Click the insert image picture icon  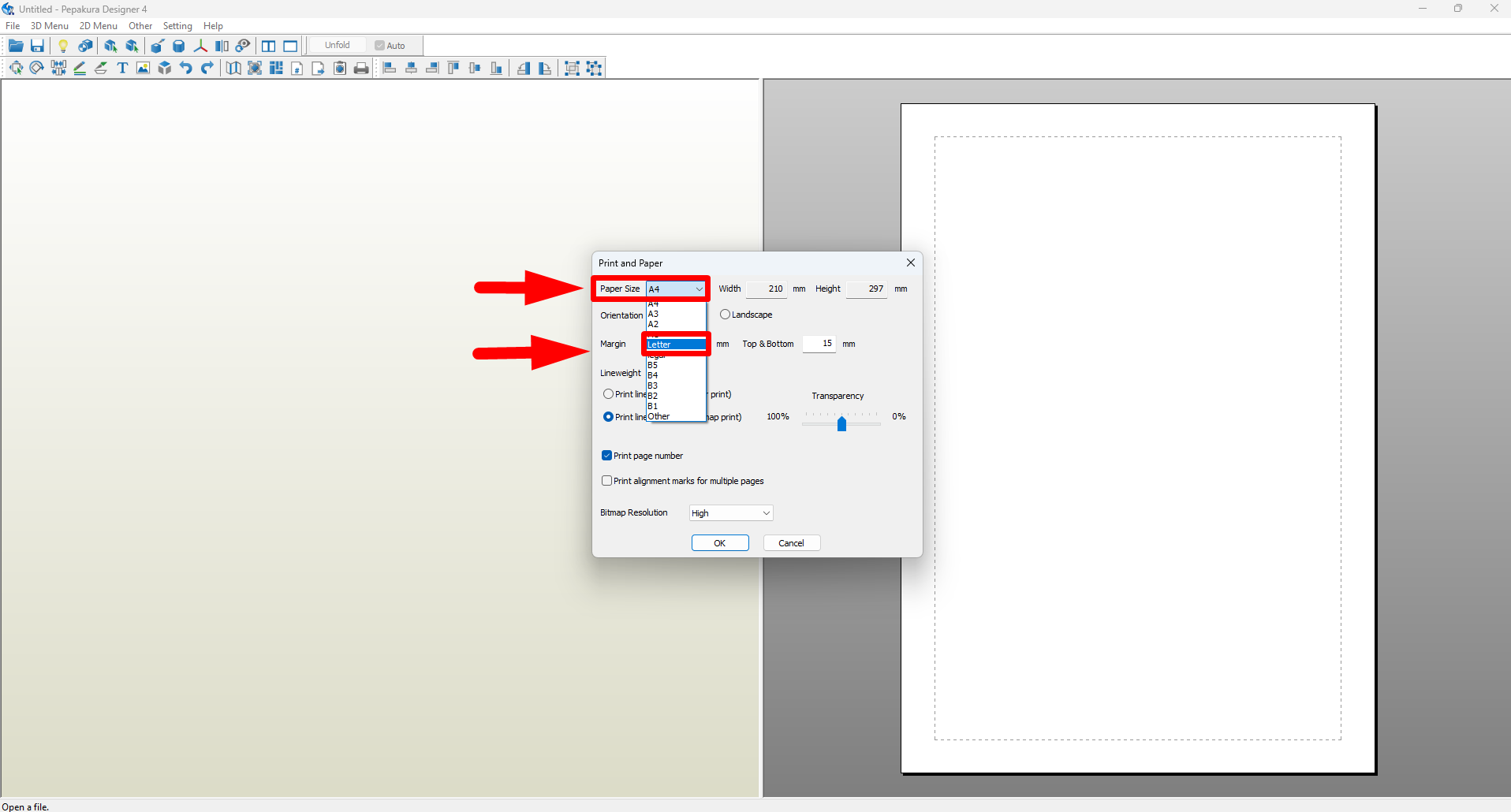click(143, 68)
